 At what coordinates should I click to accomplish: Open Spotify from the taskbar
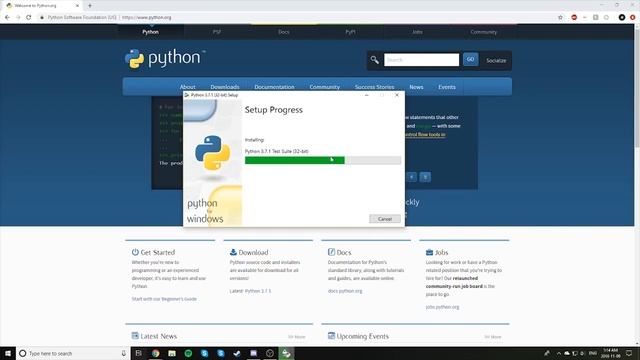(188, 353)
